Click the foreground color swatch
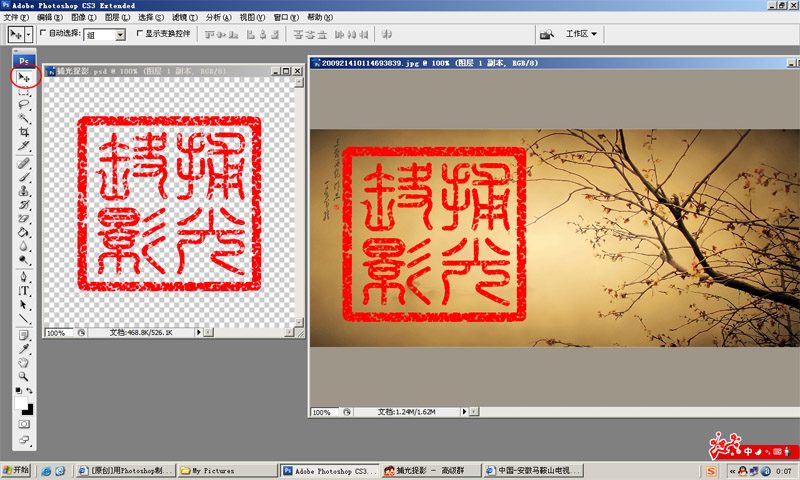Viewport: 800px width, 480px height. pyautogui.click(x=21, y=403)
